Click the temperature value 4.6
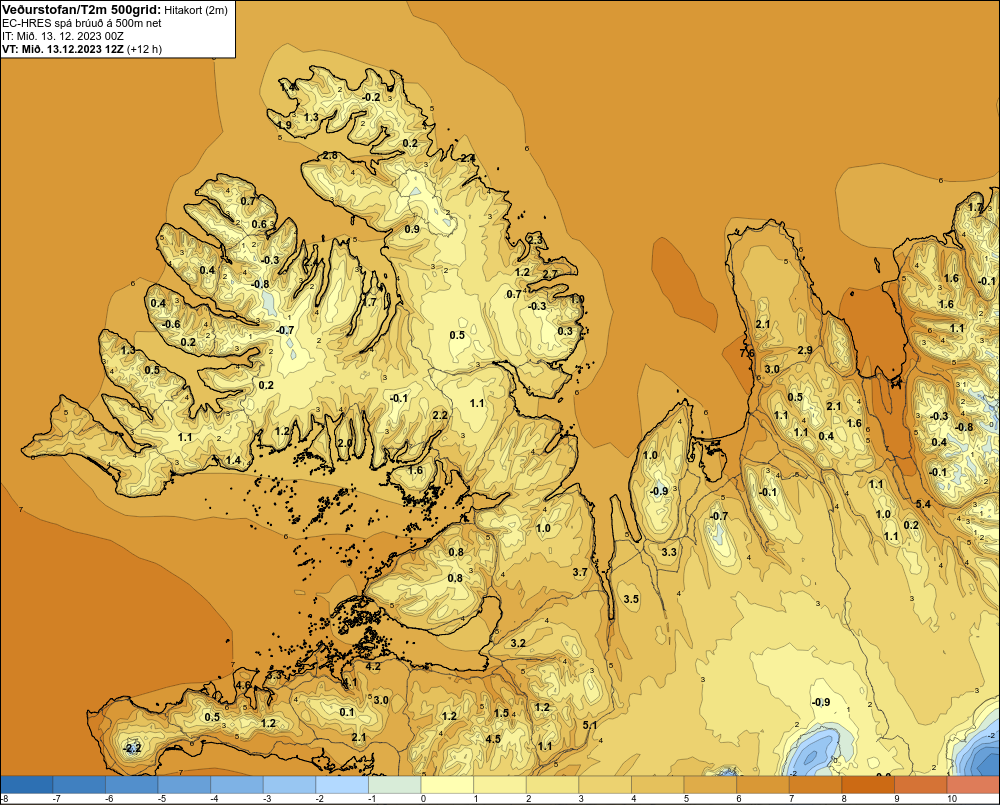The height and width of the screenshot is (805, 1000). 243,685
